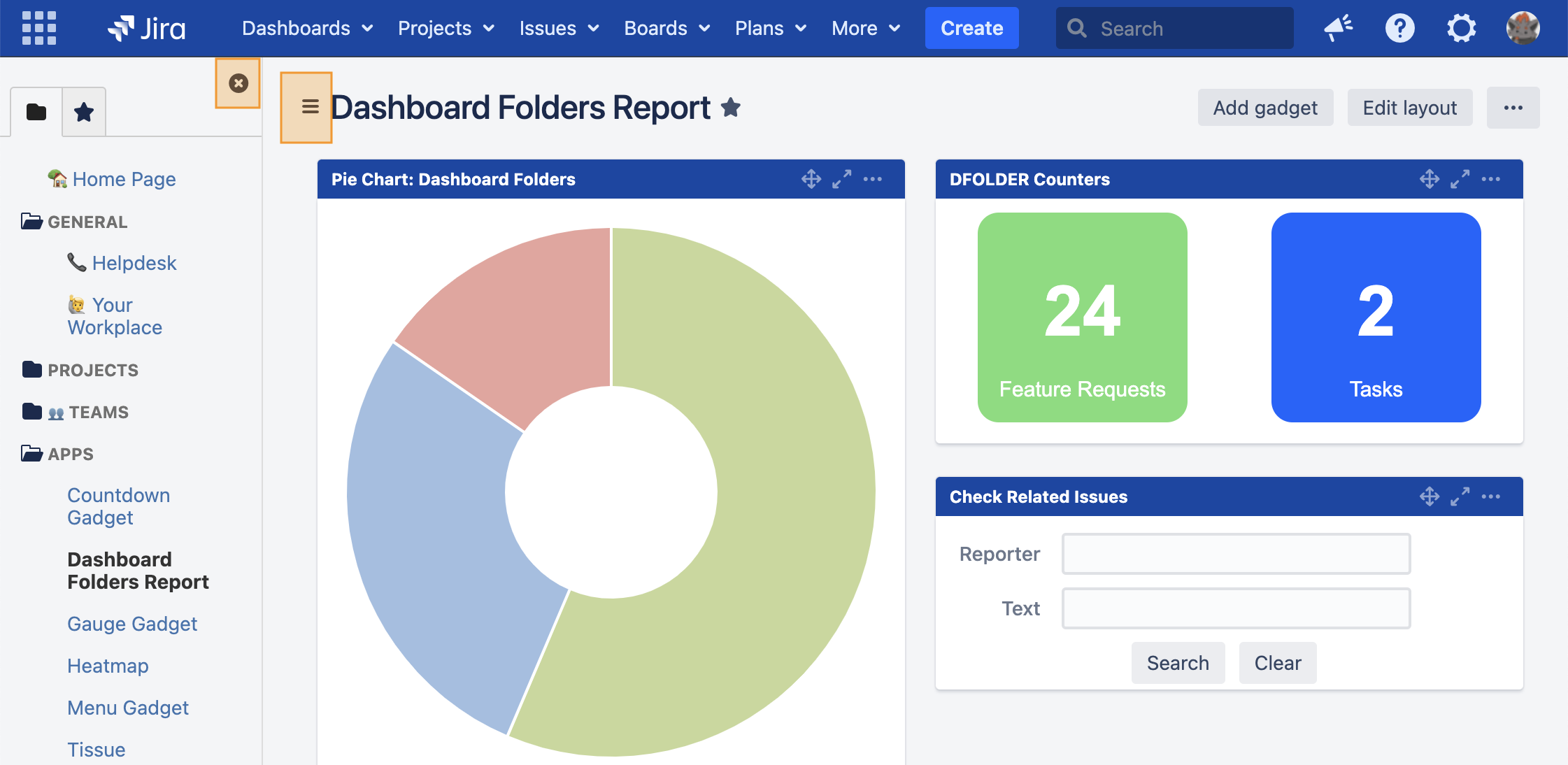Maximize the Pie Chart gadget

click(841, 179)
